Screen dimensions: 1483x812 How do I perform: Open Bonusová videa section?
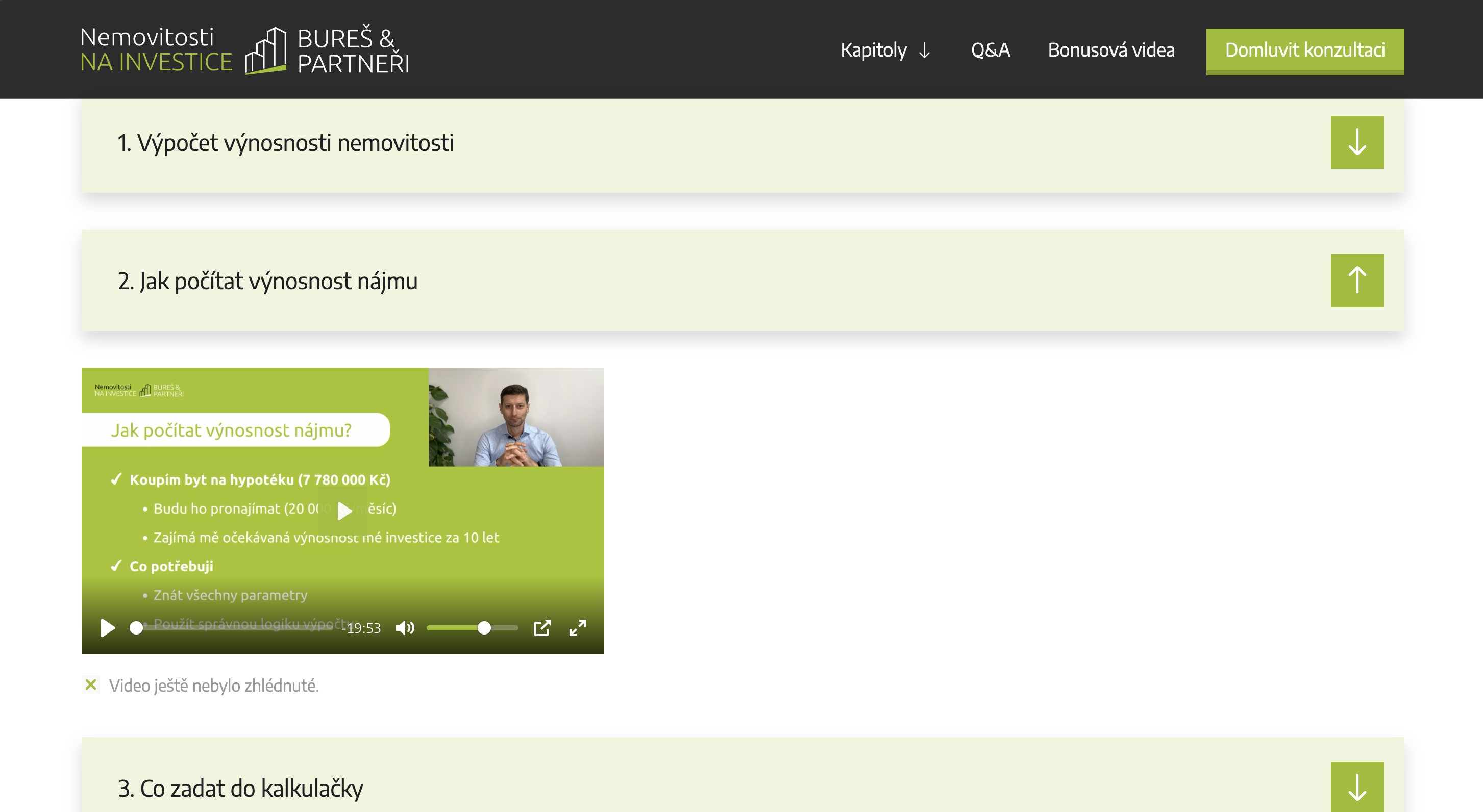pos(1111,50)
